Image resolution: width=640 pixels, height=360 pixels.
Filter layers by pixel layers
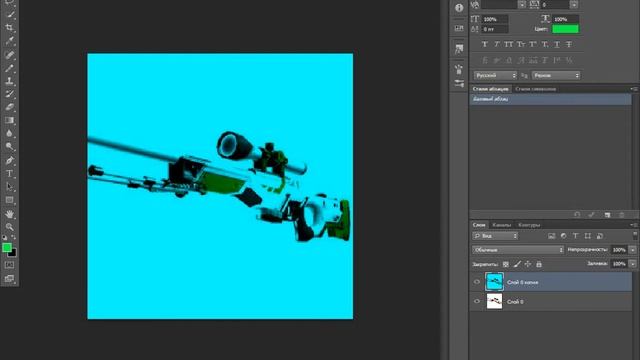click(x=551, y=236)
